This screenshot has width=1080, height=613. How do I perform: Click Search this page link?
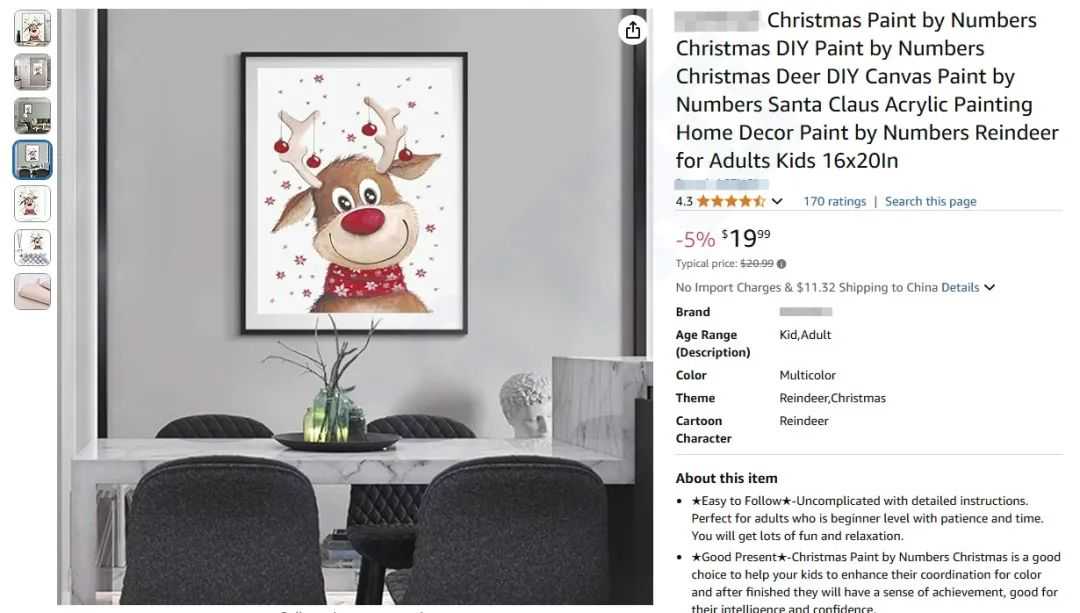point(931,201)
